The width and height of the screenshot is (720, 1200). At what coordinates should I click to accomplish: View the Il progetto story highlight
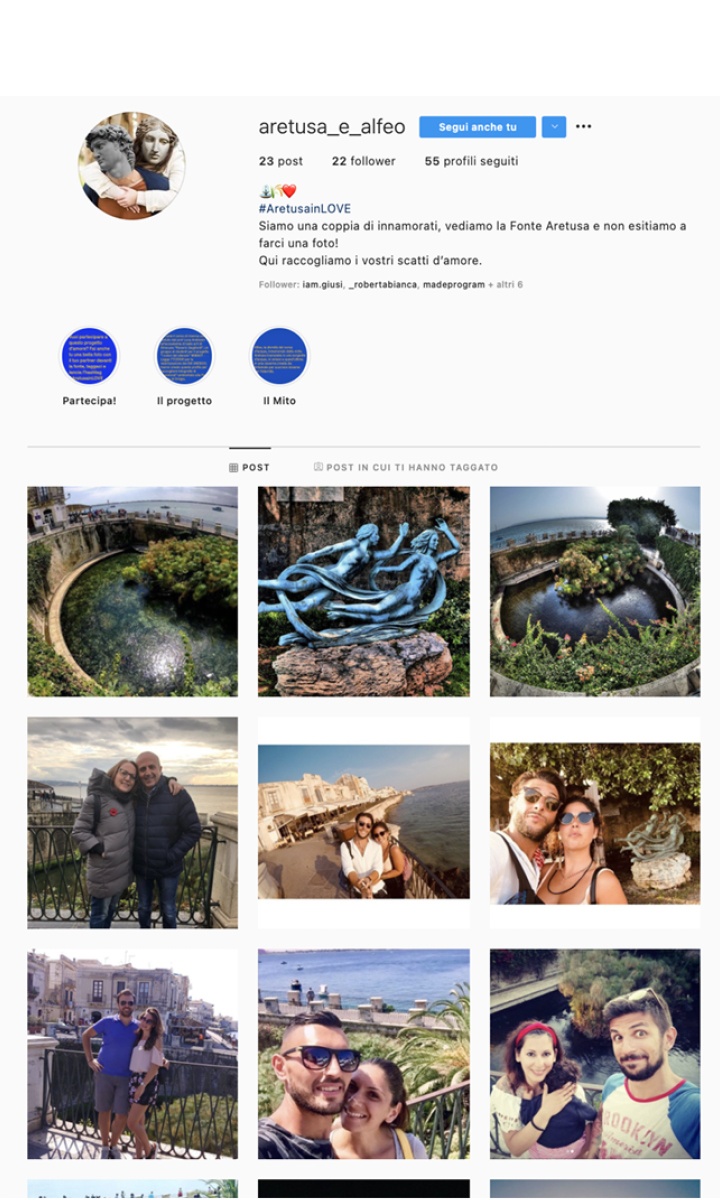184,356
